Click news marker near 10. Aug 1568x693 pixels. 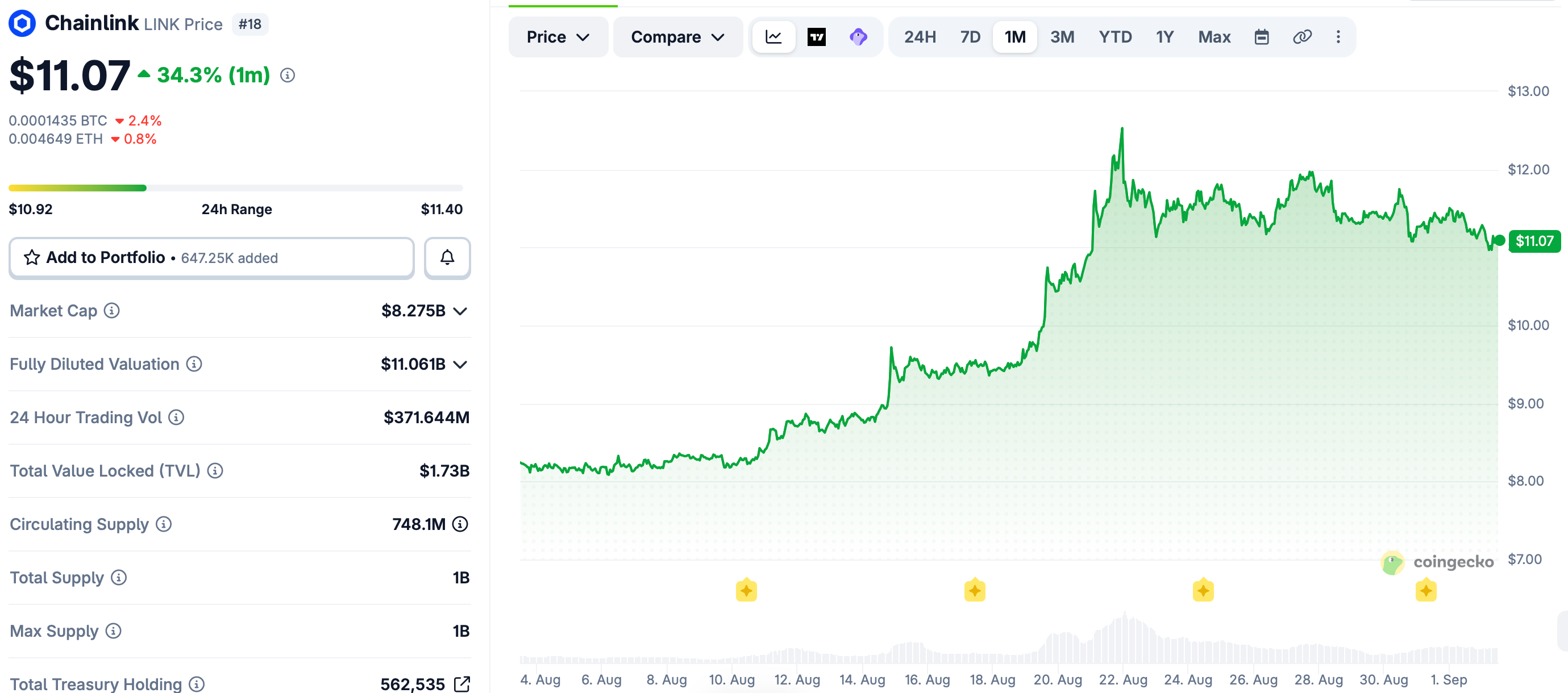pos(746,590)
